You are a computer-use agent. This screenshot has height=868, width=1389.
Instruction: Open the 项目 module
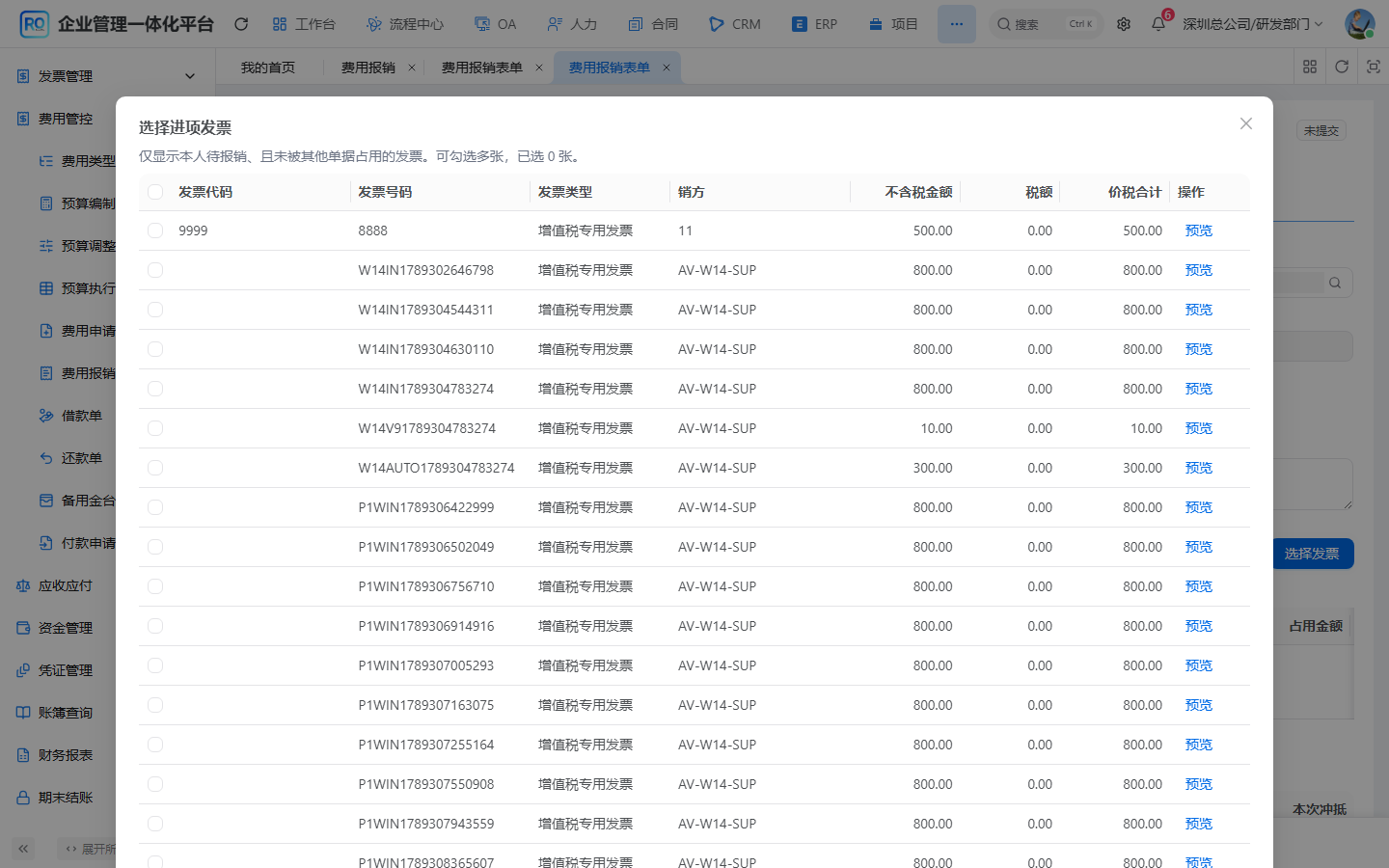point(893,24)
